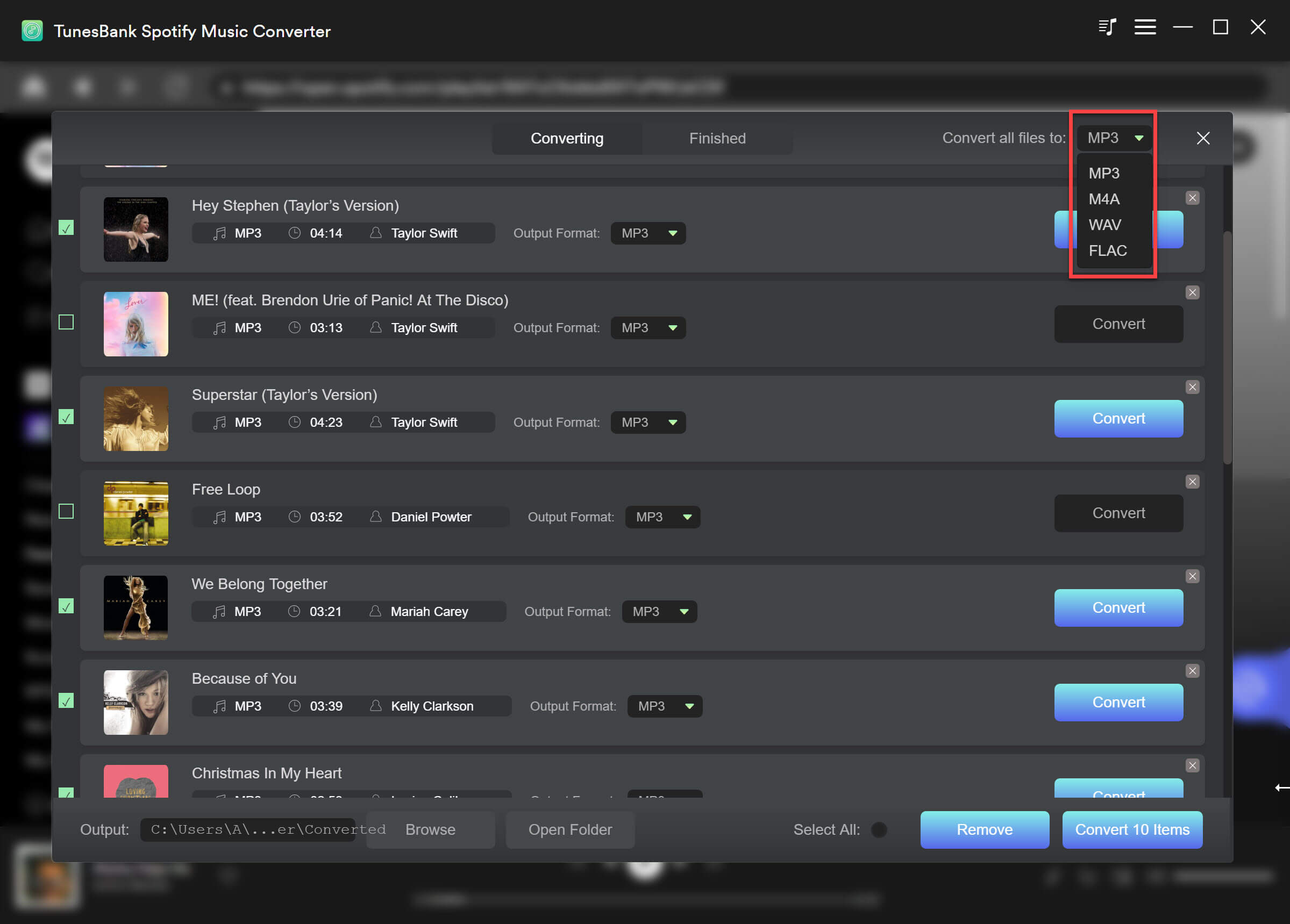This screenshot has height=924, width=1290.
Task: Remove 'Because of You' via its X icon
Action: (x=1193, y=671)
